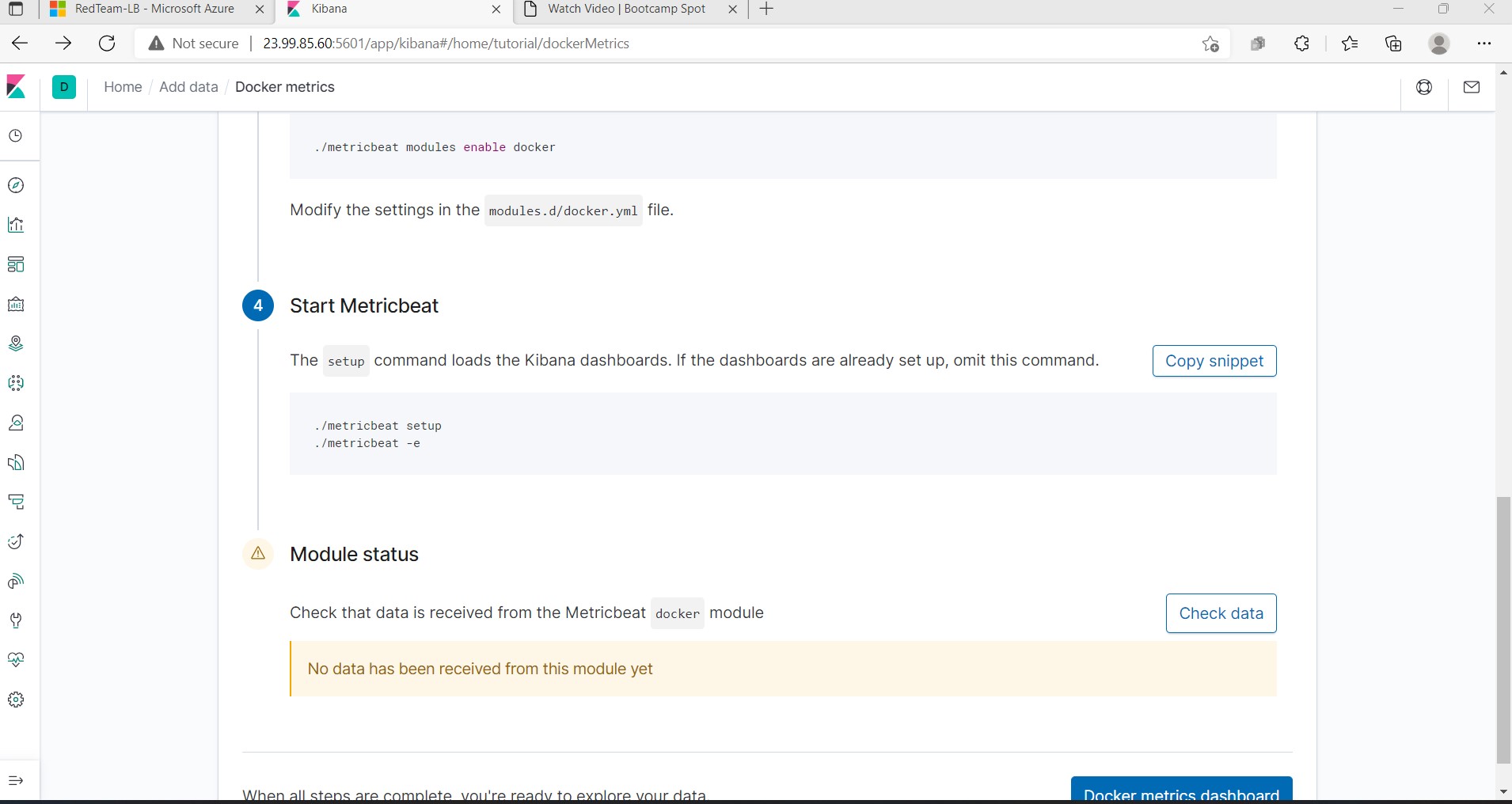1512x804 pixels.
Task: Click inside the browser address bar
Action: [554, 44]
